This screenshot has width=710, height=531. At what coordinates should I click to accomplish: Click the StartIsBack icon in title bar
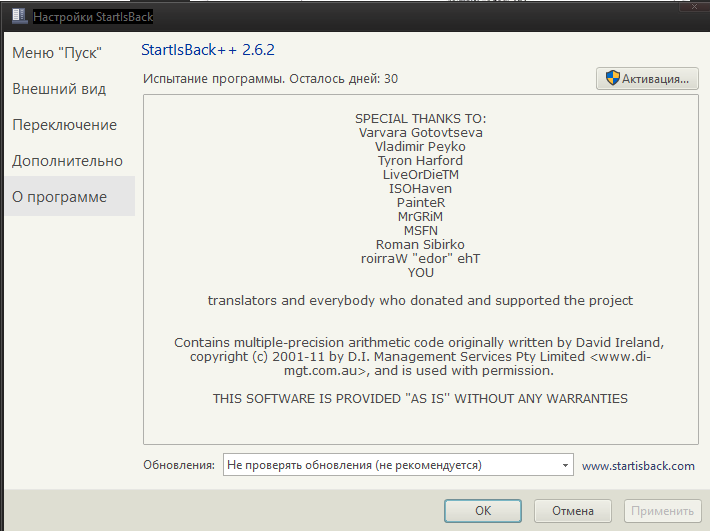[x=17, y=17]
